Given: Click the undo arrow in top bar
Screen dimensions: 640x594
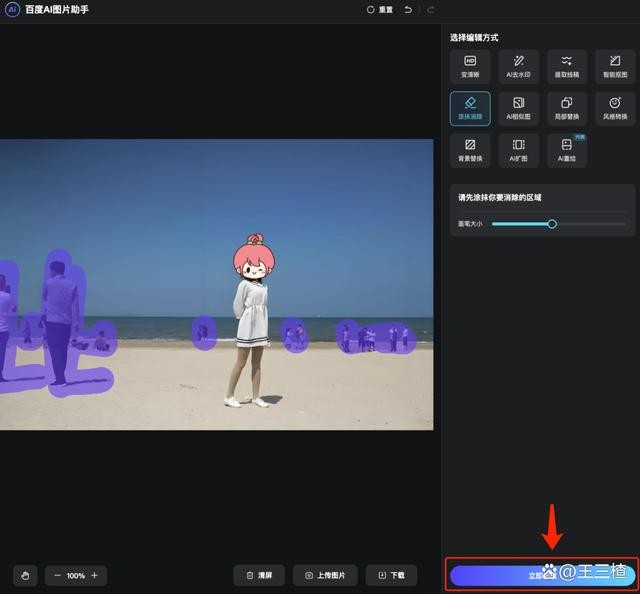Looking at the screenshot, I should pyautogui.click(x=408, y=9).
